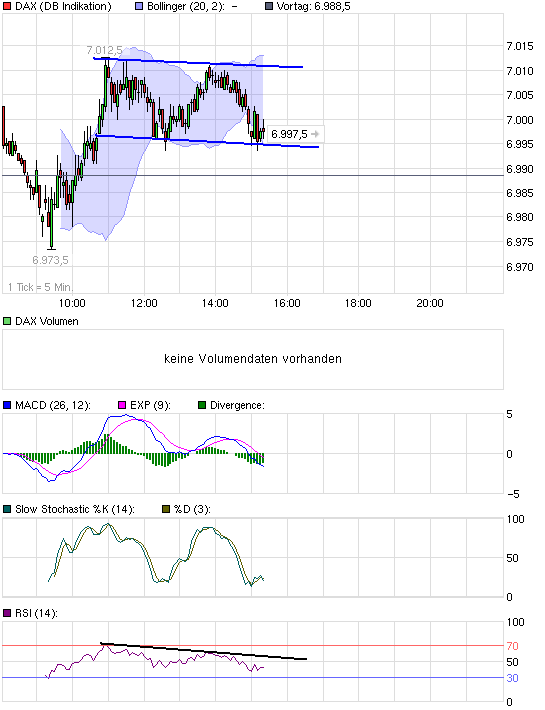
Task: Click the red DAX (DB Indikation) legend swatch
Action: pyautogui.click(x=7, y=6)
